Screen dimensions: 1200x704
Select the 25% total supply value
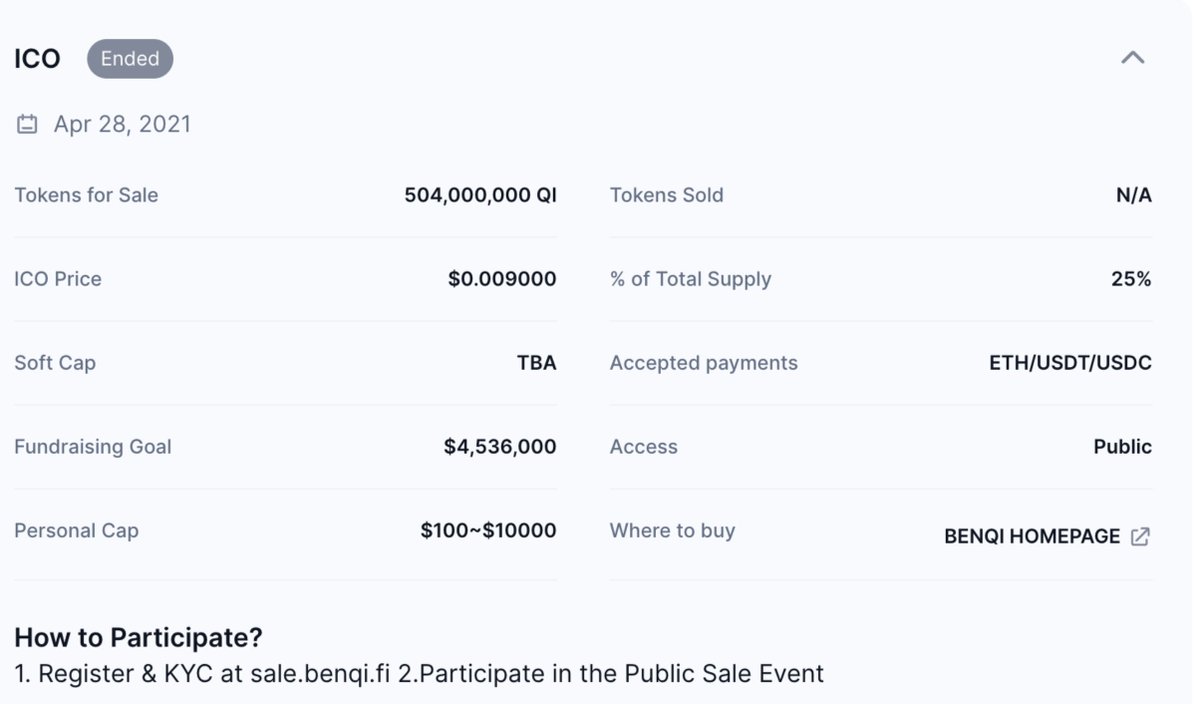click(1131, 279)
